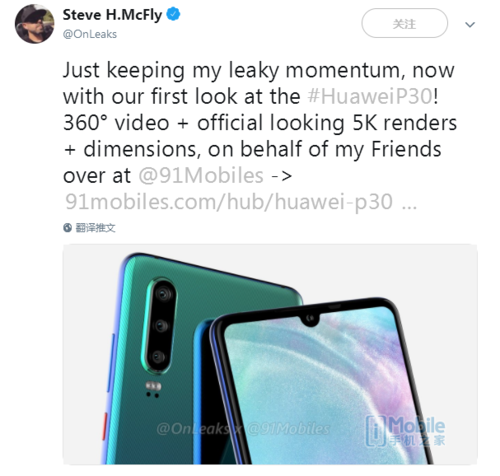Click the Steve H.McFly display name
Viewport: 500px width, 476px height.
coord(112,15)
